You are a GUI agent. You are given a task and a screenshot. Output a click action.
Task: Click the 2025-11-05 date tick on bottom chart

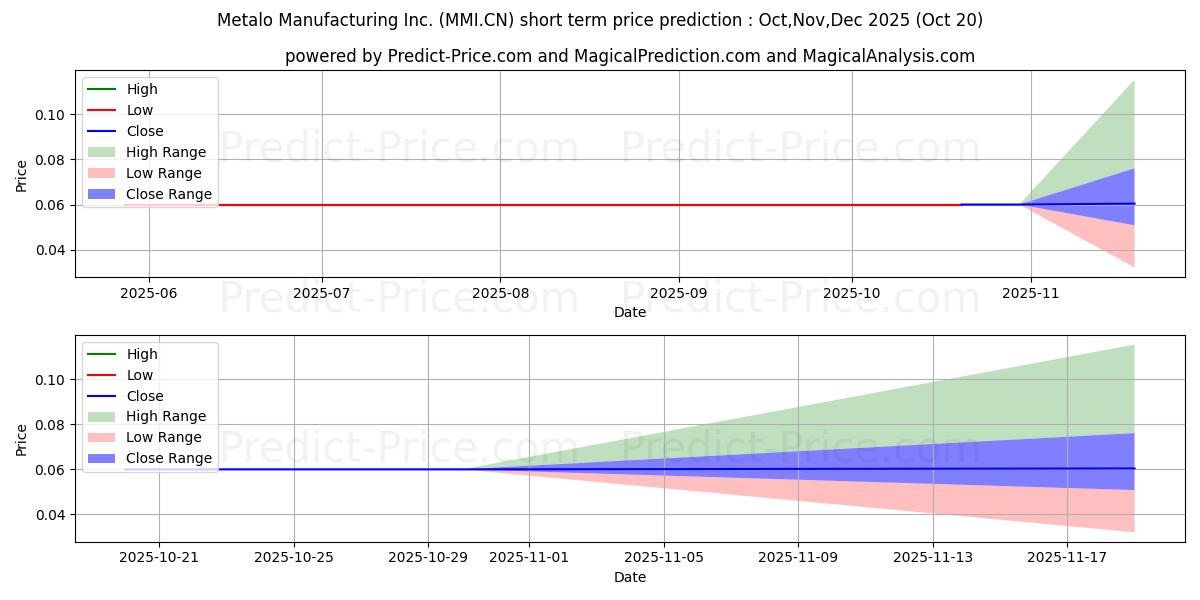[664, 557]
